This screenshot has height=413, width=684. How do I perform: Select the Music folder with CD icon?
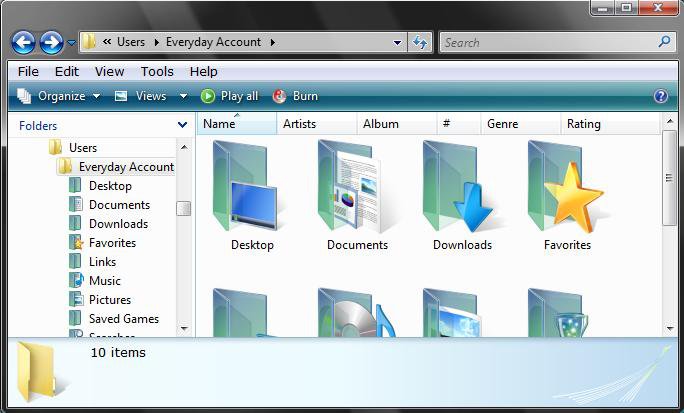click(356, 312)
